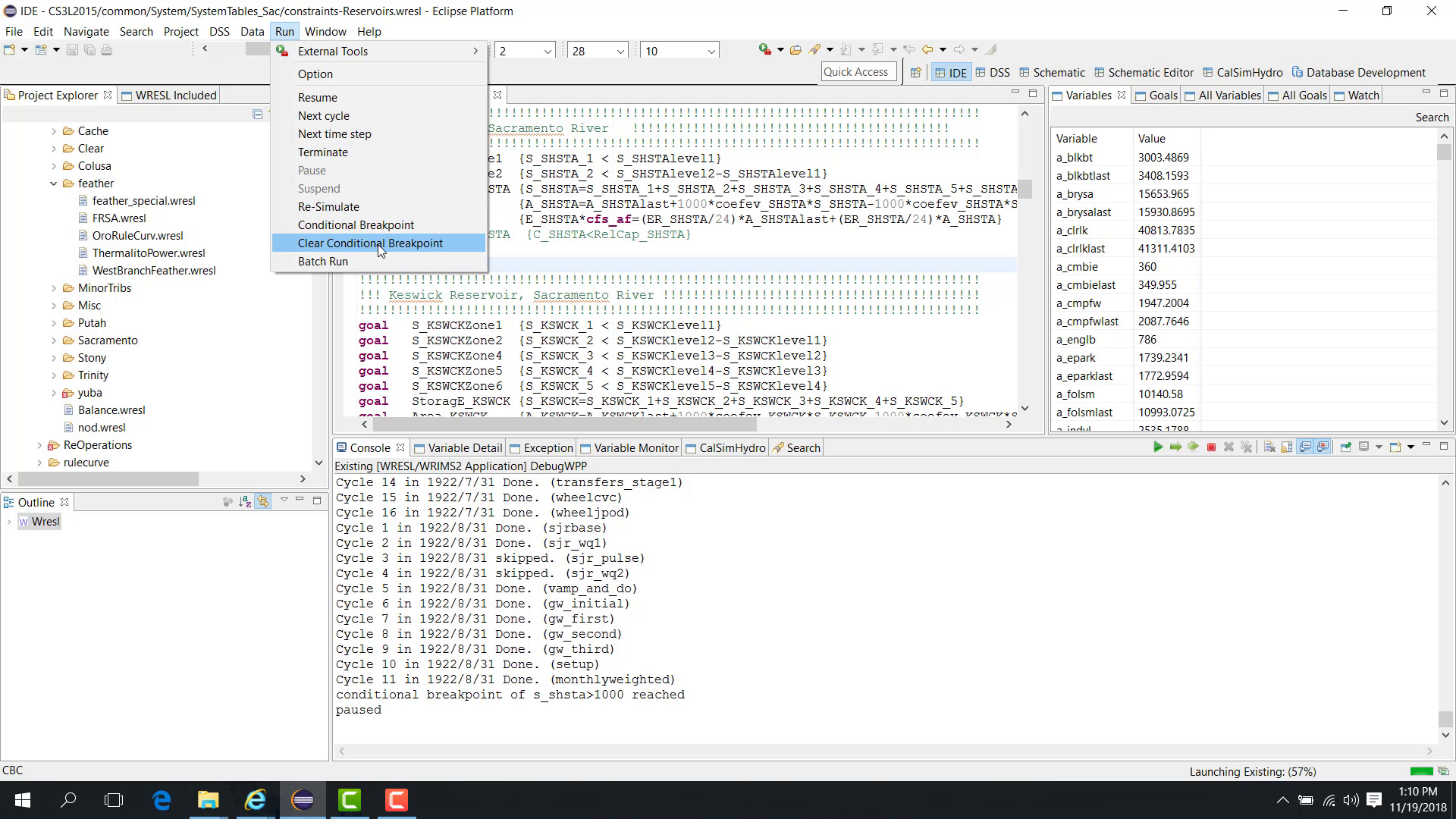
Task: Expand the Cache folder in Project Explorer
Action: [x=54, y=131]
